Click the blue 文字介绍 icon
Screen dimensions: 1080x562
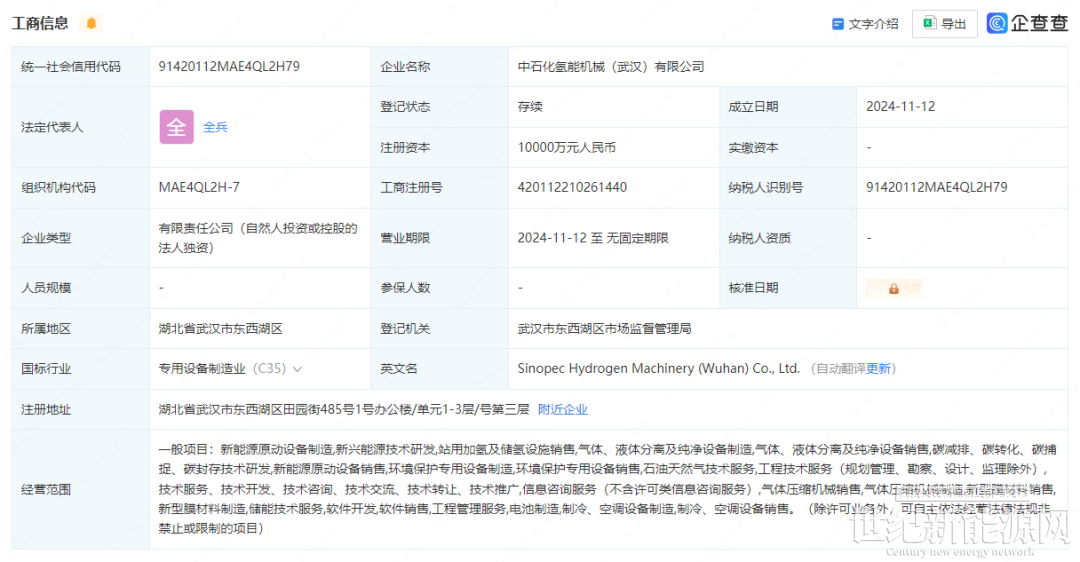pyautogui.click(x=838, y=24)
